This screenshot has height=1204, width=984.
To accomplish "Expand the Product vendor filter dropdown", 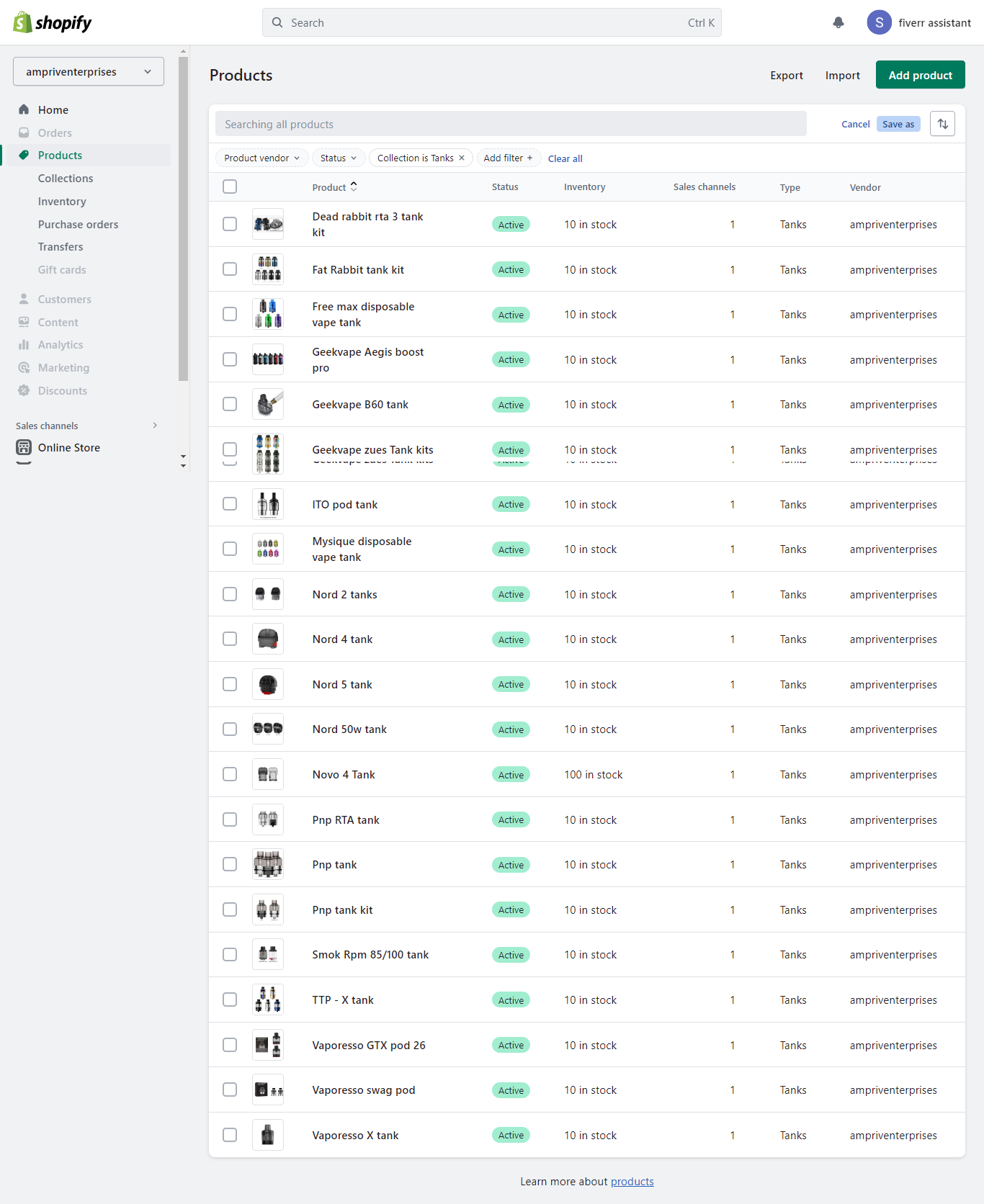I will coord(261,158).
